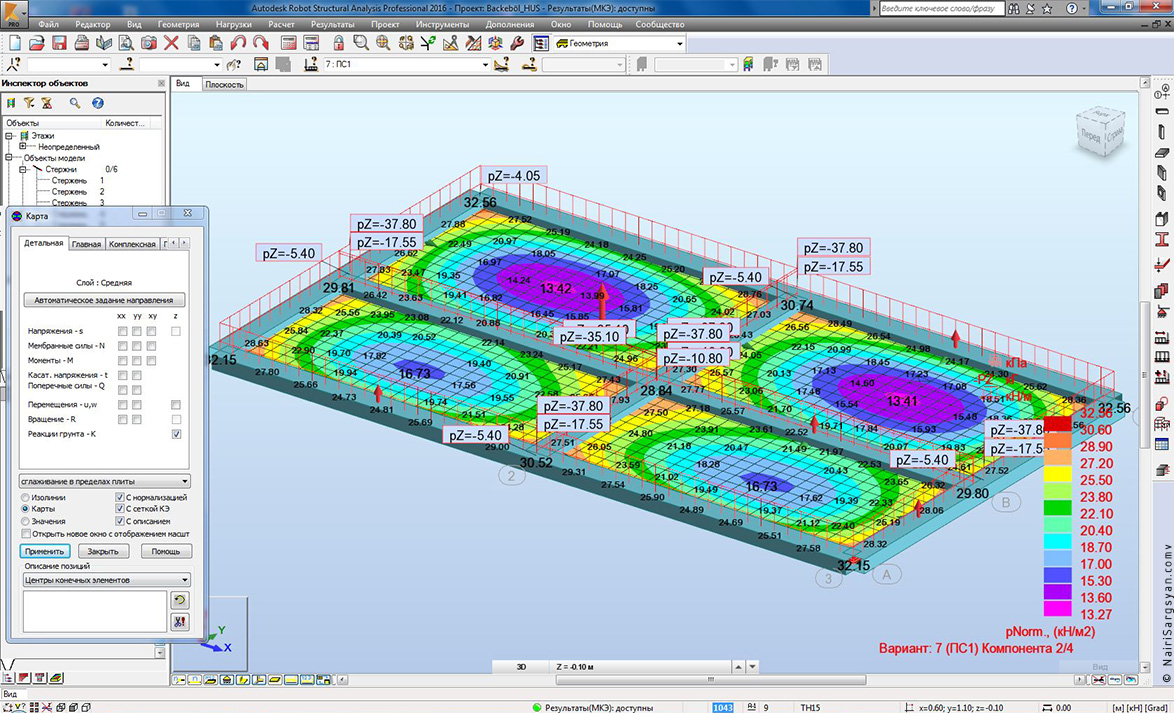Open the Результаты menu

coord(332,24)
